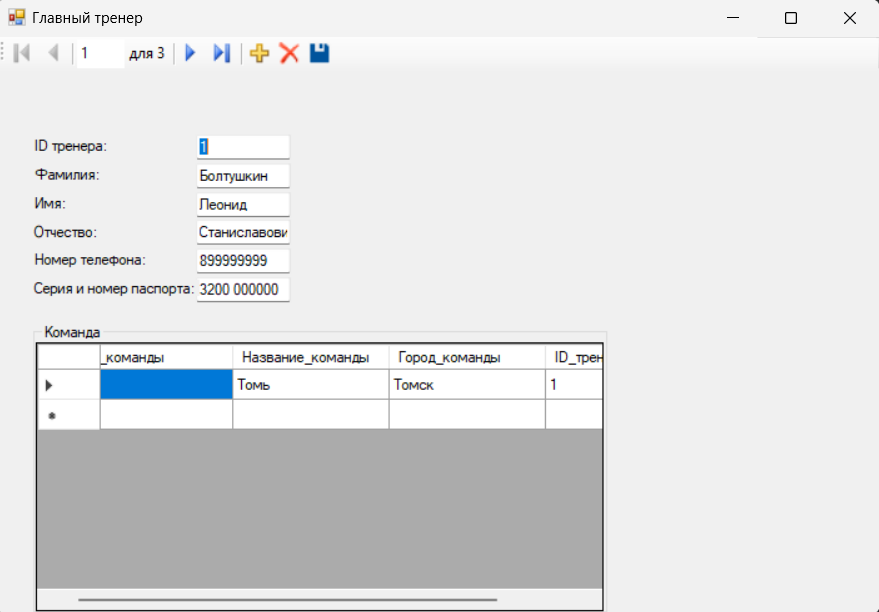
Task: Click the grid's top-left select-all header cell
Action: (x=69, y=357)
